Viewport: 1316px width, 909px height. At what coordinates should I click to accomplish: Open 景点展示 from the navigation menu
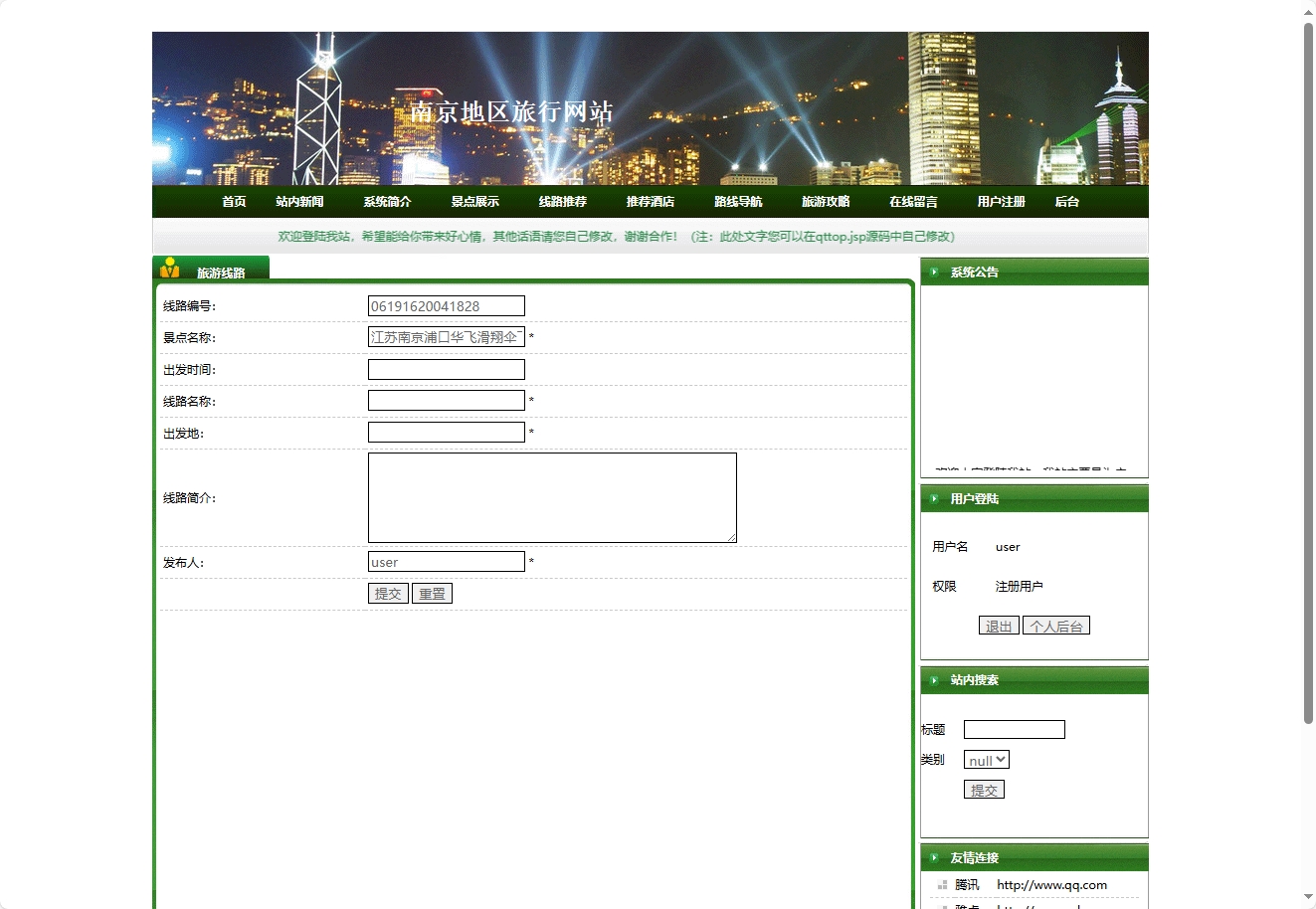pyautogui.click(x=474, y=202)
